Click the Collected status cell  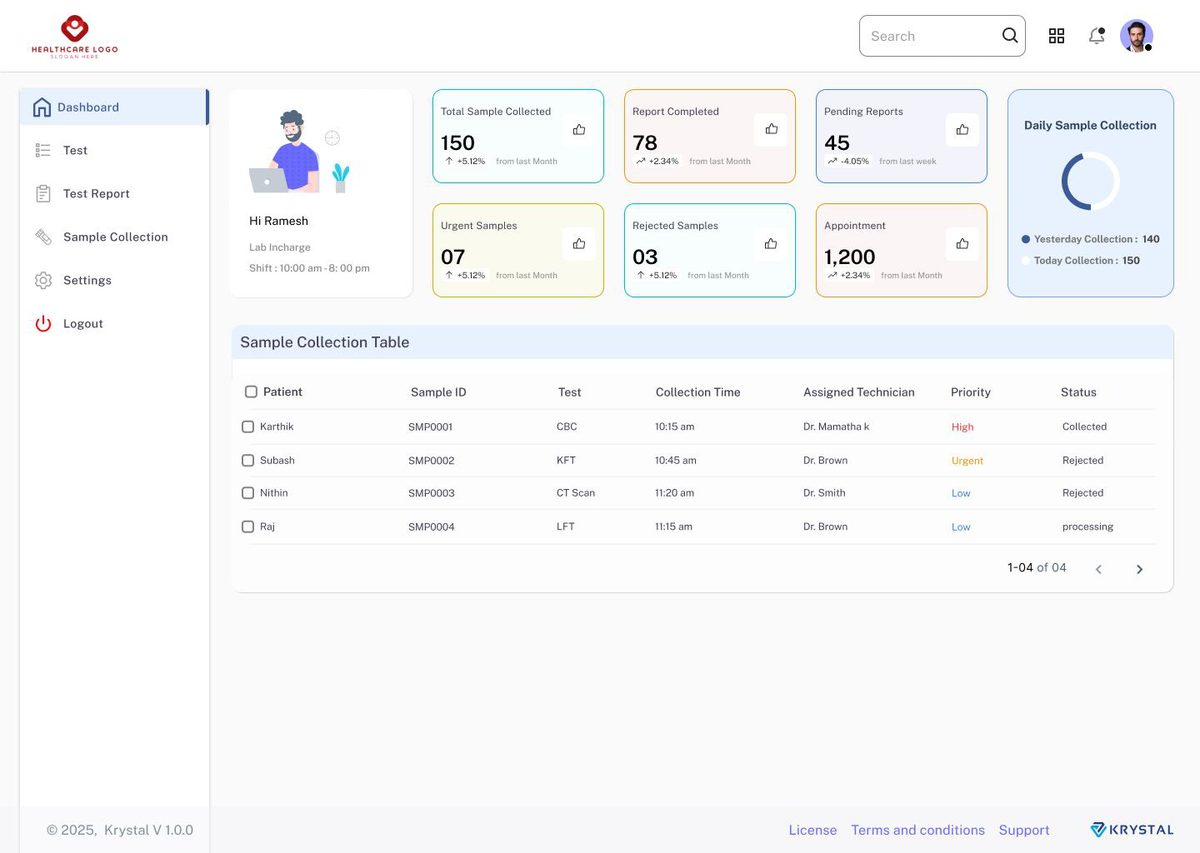coord(1084,427)
